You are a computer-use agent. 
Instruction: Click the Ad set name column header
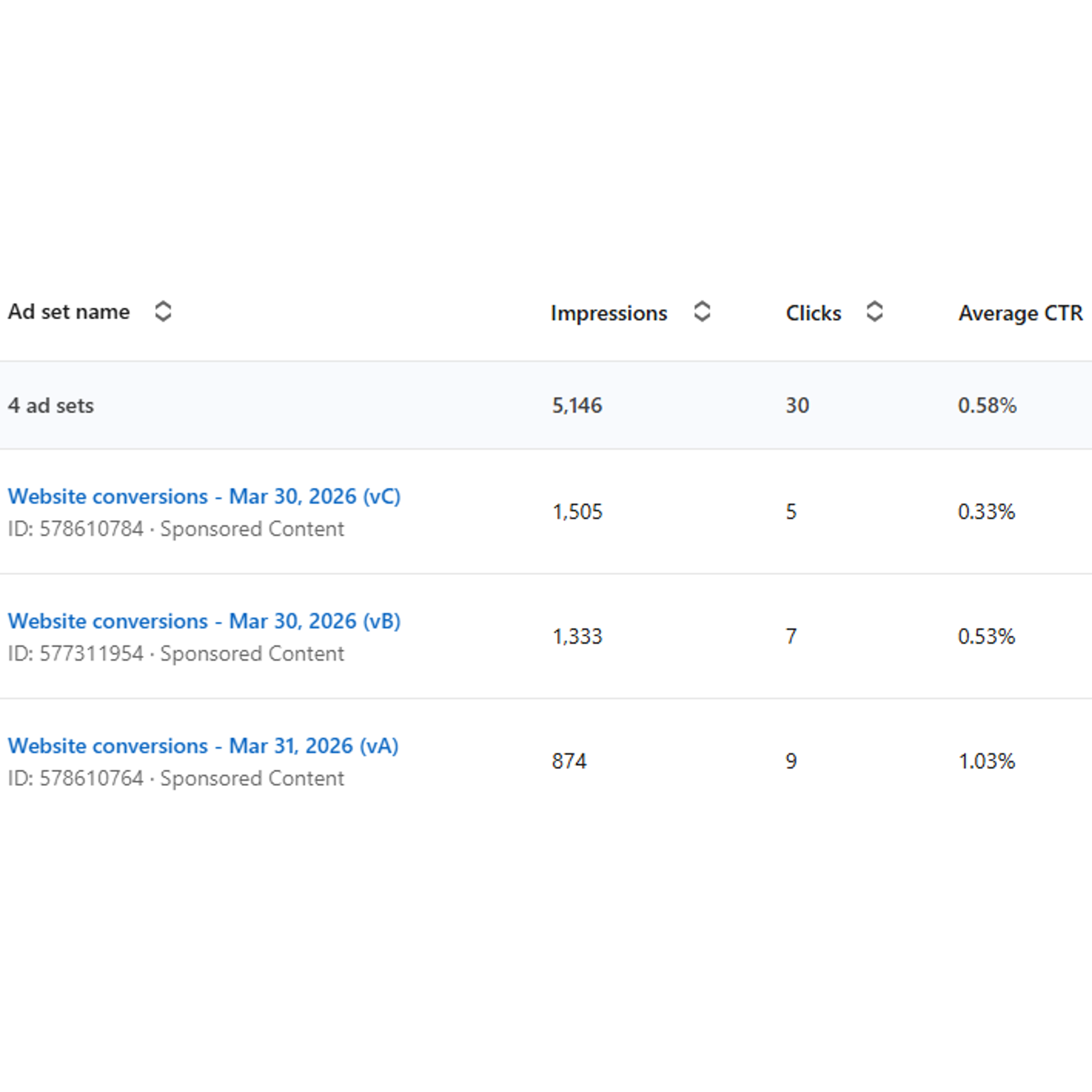[x=69, y=311]
